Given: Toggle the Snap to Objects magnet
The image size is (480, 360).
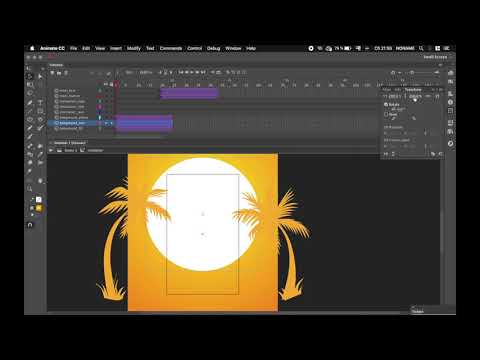Looking at the screenshot, I should point(30,225).
